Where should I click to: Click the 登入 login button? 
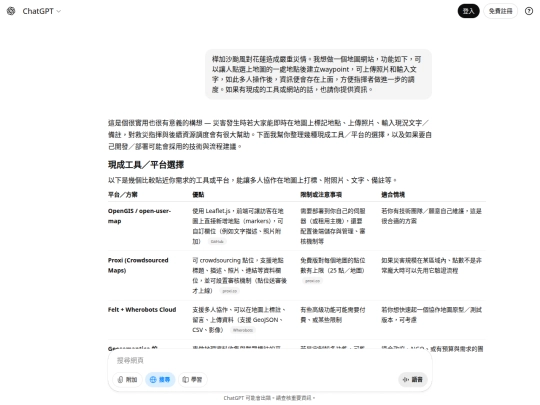point(468,11)
